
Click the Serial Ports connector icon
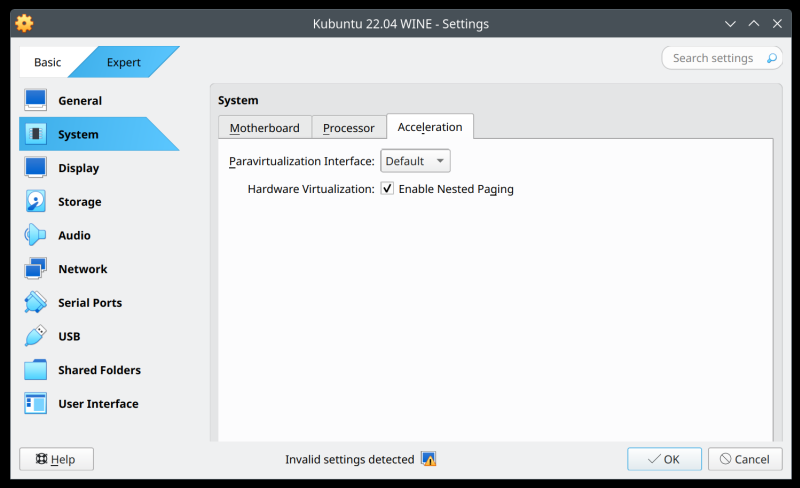[x=35, y=302]
